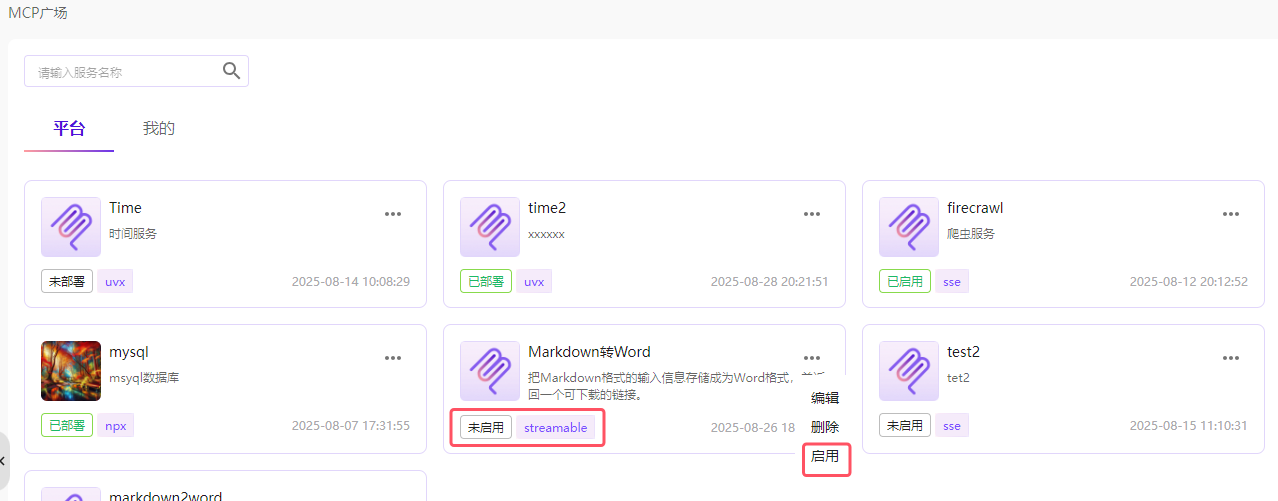Click the 爬虫服务 description text
Screen dimensions: 1278x501
[971, 233]
